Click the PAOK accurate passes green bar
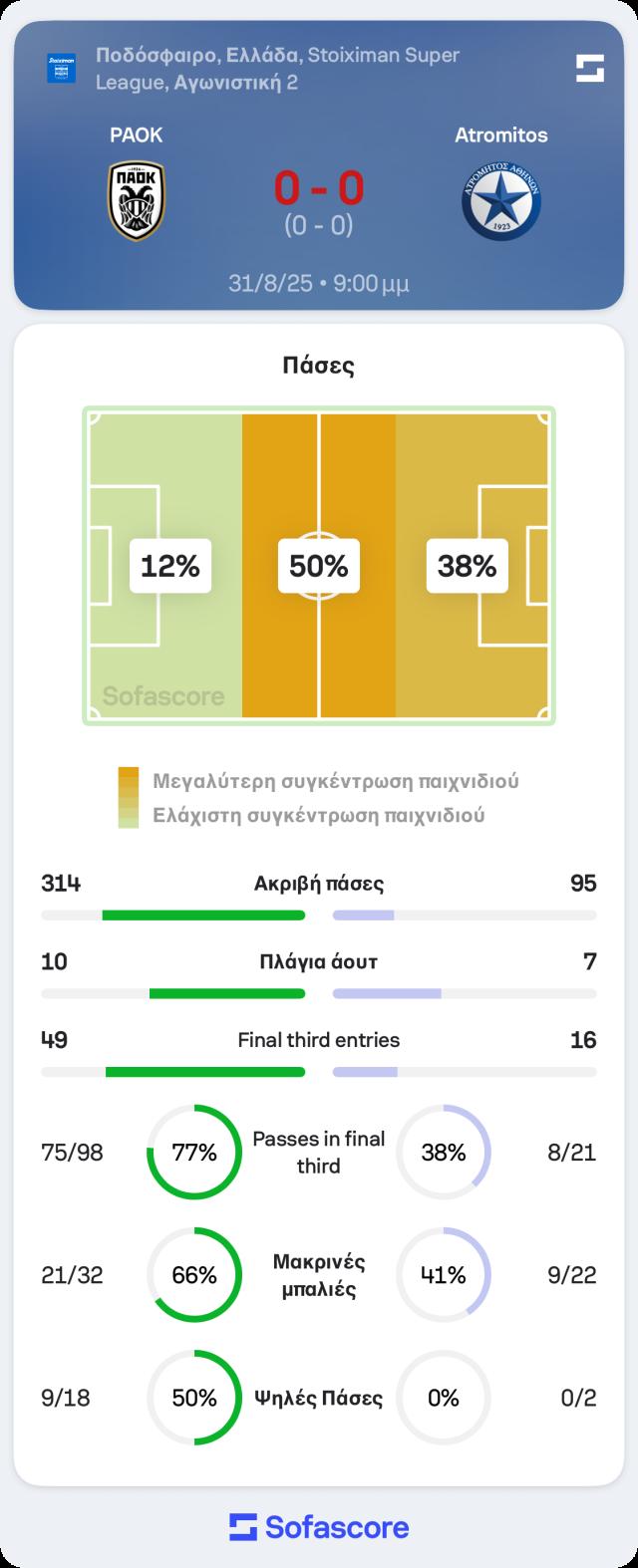 pyautogui.click(x=203, y=915)
